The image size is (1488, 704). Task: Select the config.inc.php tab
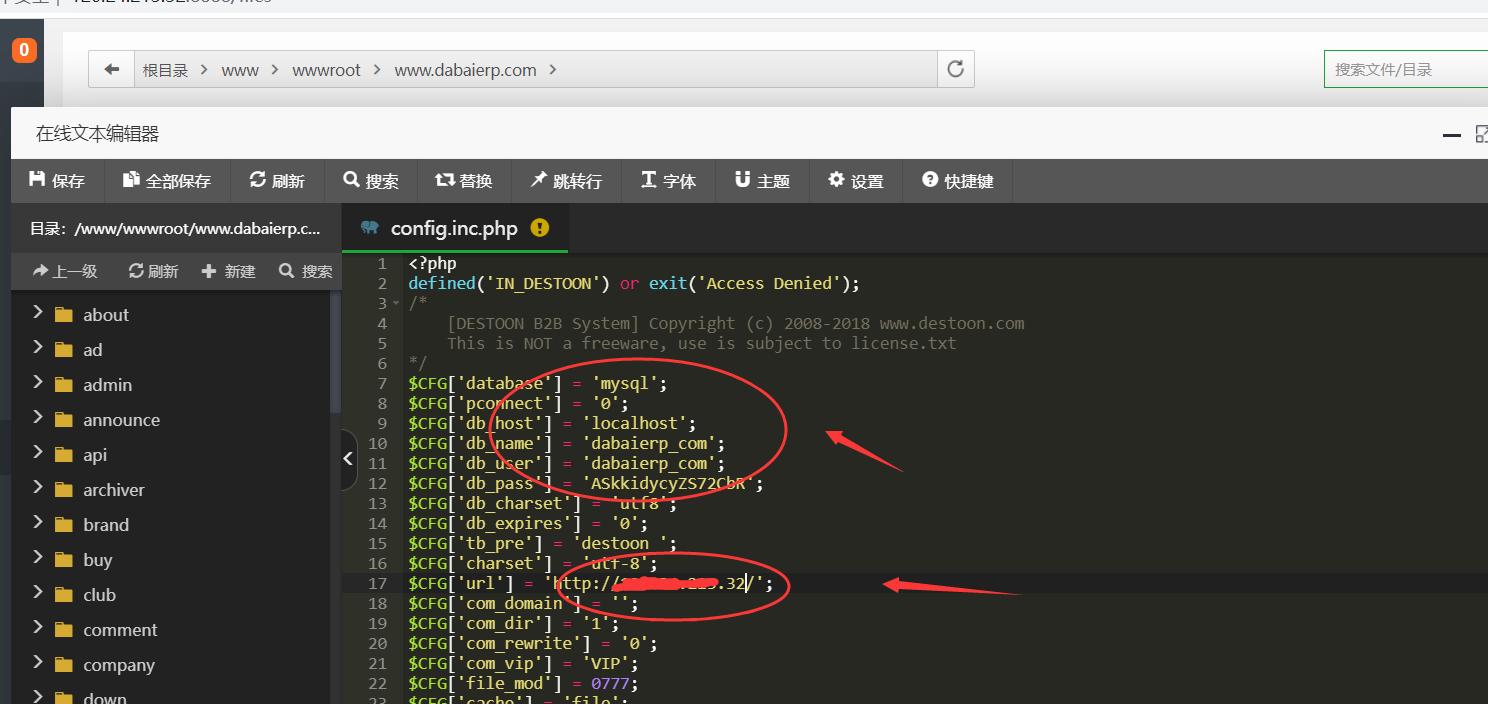454,228
